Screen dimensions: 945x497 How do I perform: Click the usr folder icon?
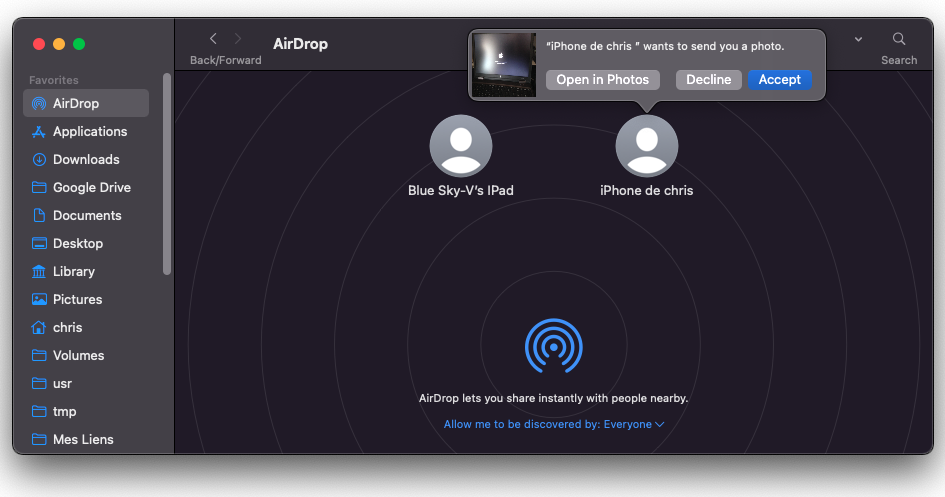coord(39,384)
